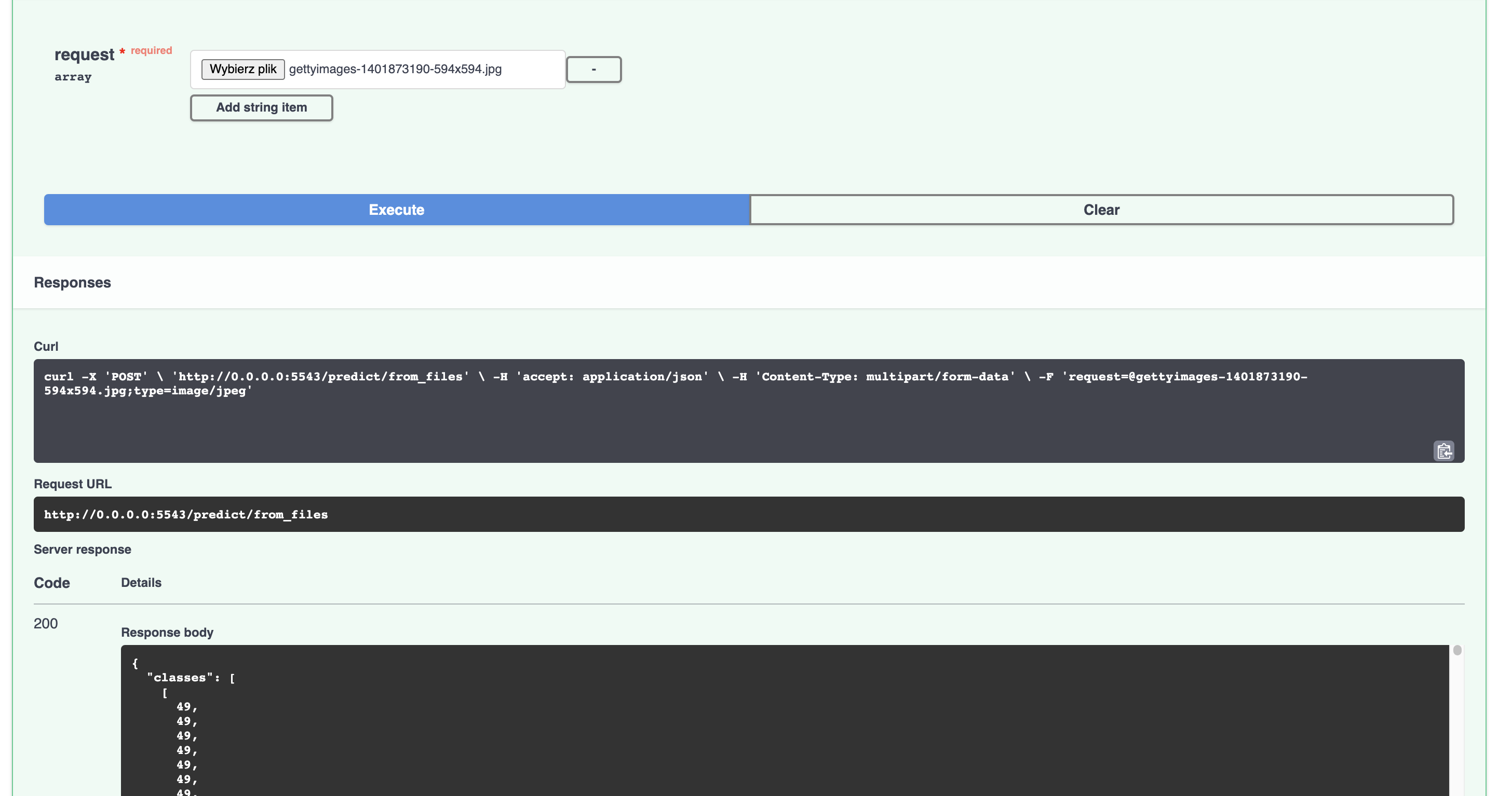Image resolution: width=1512 pixels, height=796 pixels.
Task: Click the Server response heading
Action: [82, 550]
